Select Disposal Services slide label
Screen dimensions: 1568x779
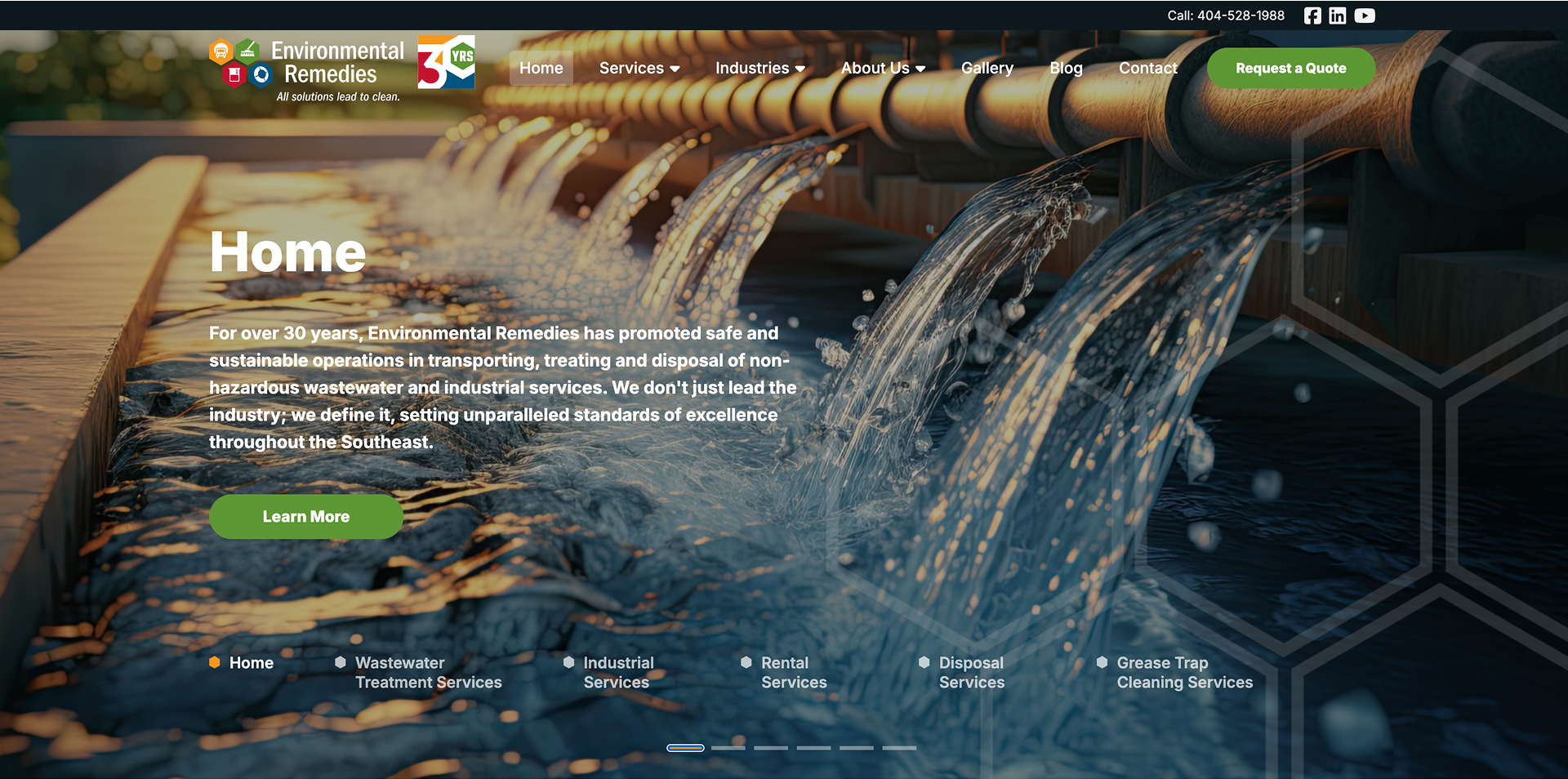click(972, 673)
